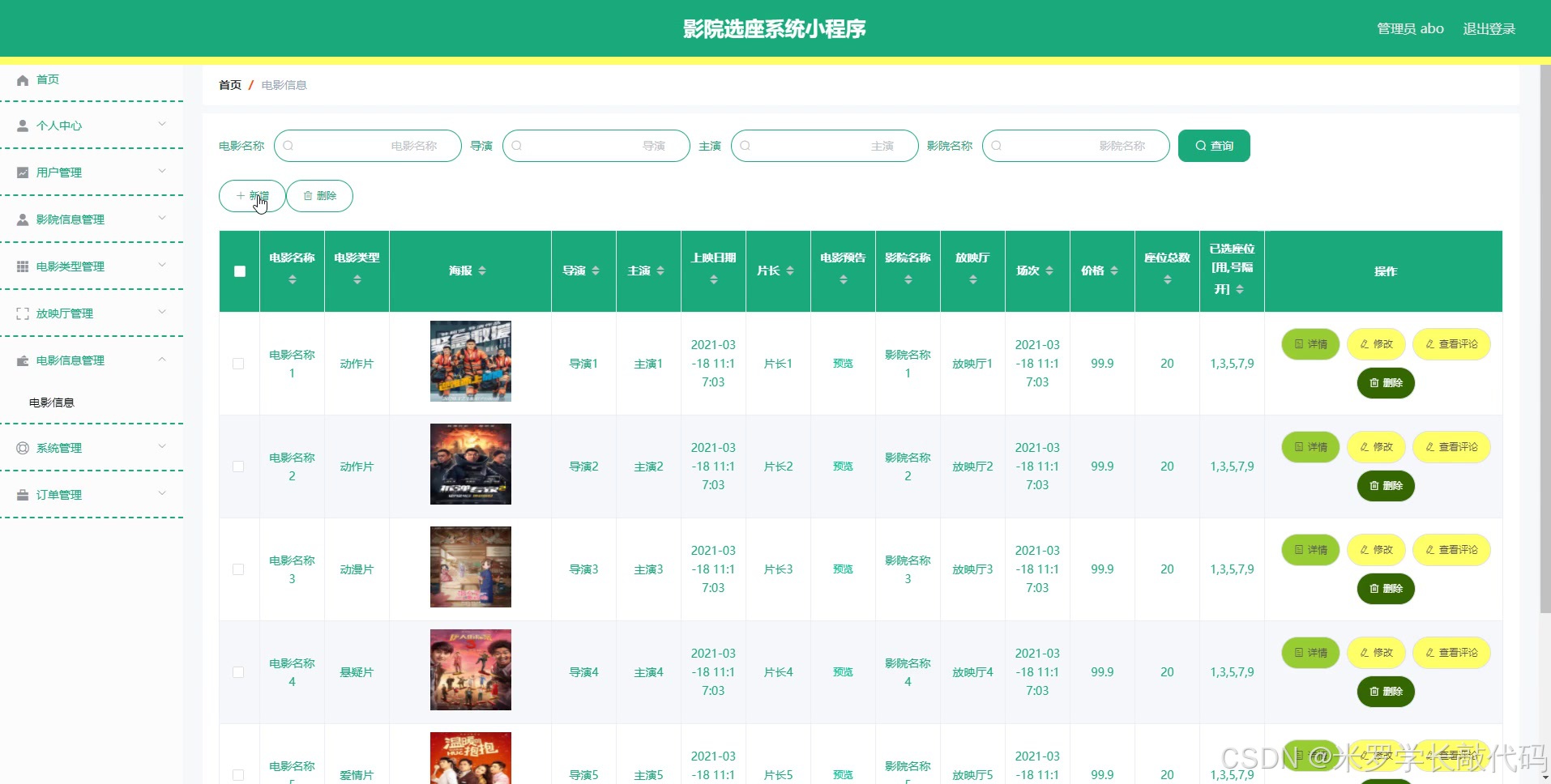Viewport: 1551px width, 784px height.
Task: Open 详情 for 电影名称1 row
Action: coord(1310,344)
